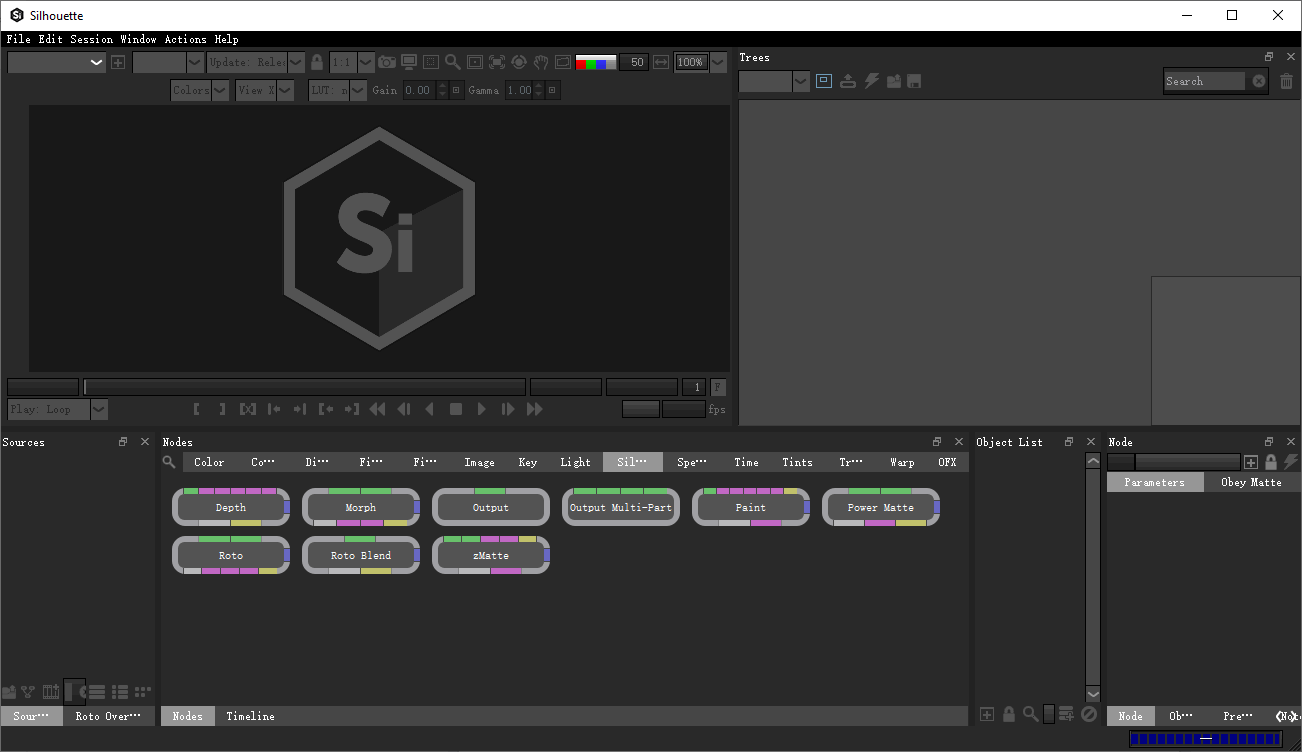
Task: Click the lightning bolt icon in Trees toolbar
Action: pos(871,81)
